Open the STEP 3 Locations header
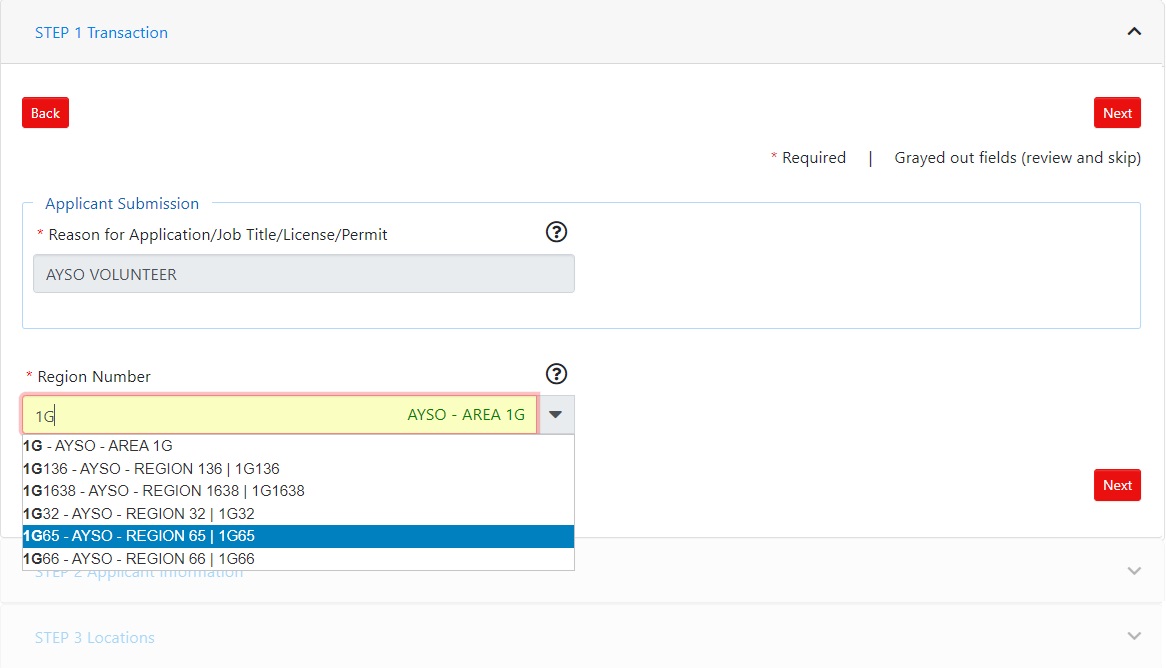Image resolution: width=1166 pixels, height=668 pixels. point(94,638)
